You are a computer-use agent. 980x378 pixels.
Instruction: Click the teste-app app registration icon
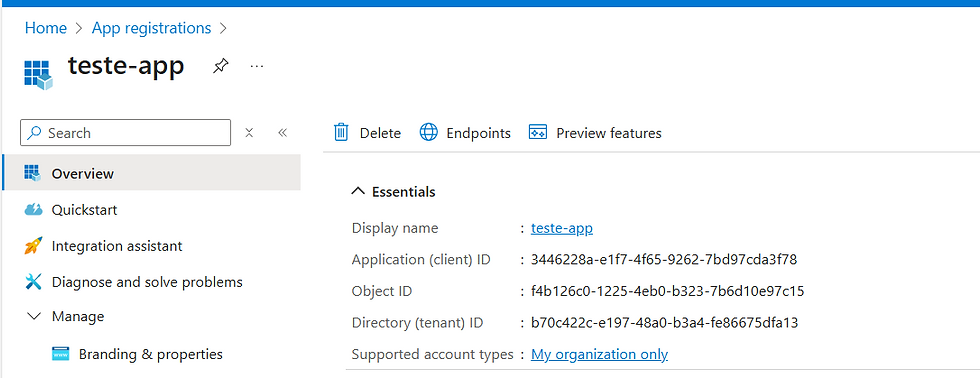[38, 74]
